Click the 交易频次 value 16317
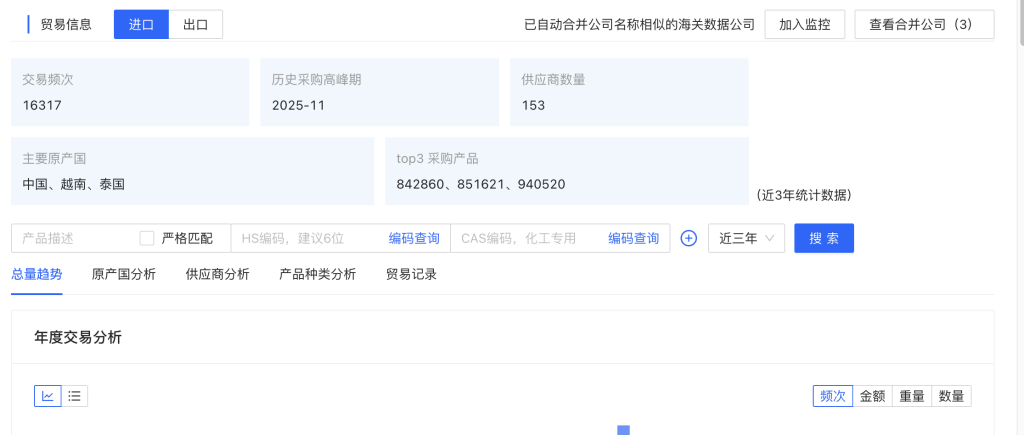 42,105
